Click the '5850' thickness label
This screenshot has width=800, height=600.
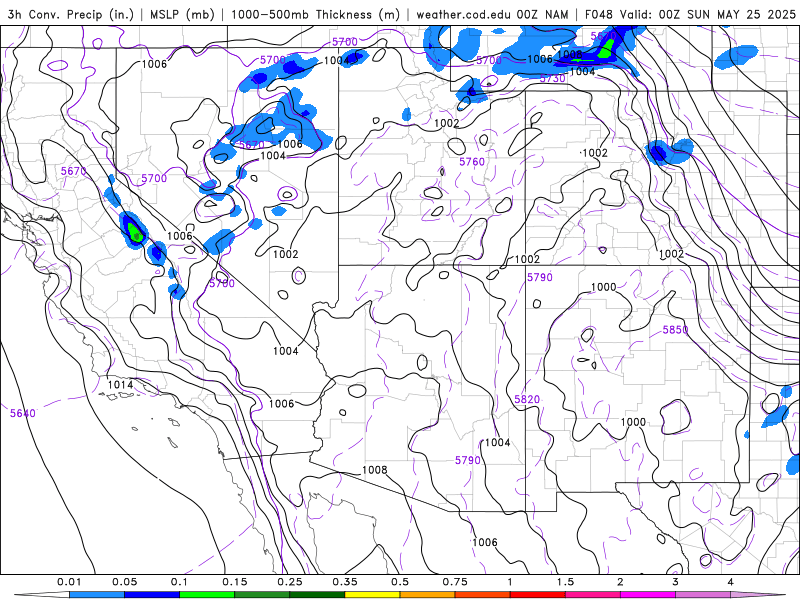[x=676, y=330]
